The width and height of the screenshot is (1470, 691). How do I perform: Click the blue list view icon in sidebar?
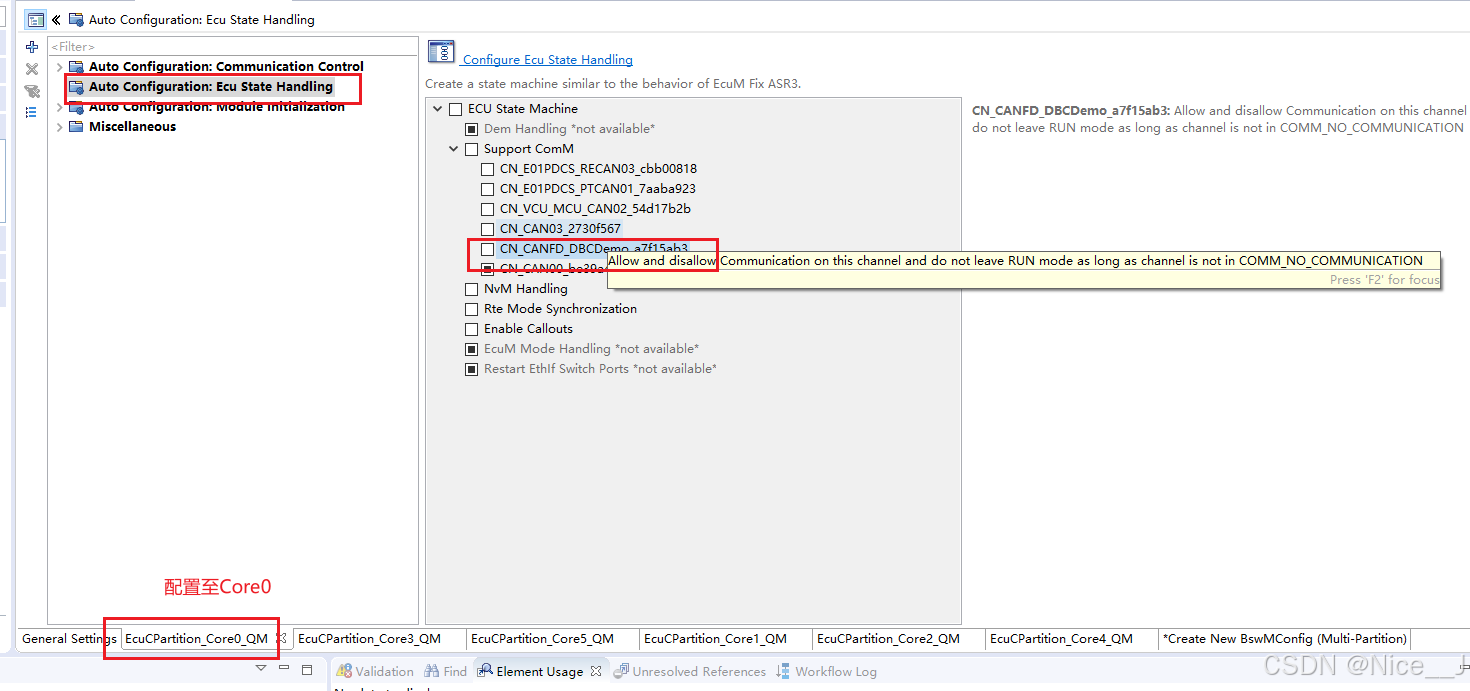(32, 112)
